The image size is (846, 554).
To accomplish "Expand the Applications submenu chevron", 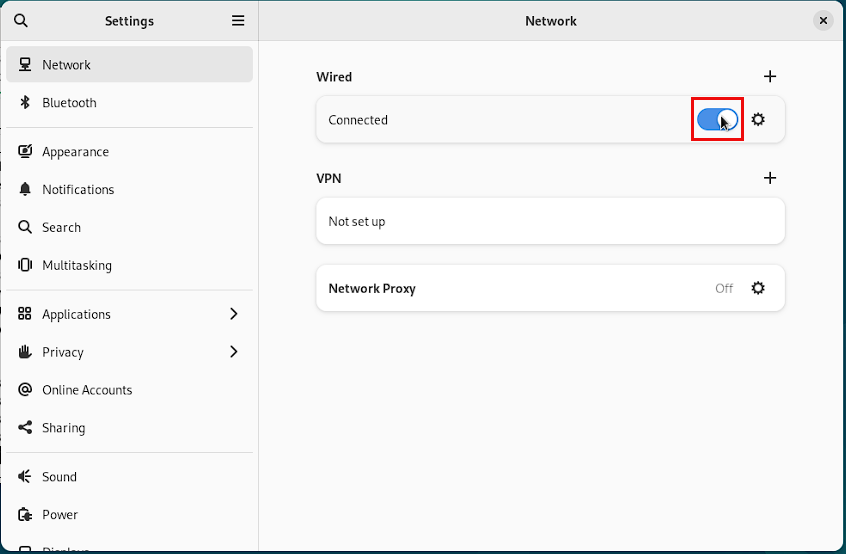I will coord(234,314).
